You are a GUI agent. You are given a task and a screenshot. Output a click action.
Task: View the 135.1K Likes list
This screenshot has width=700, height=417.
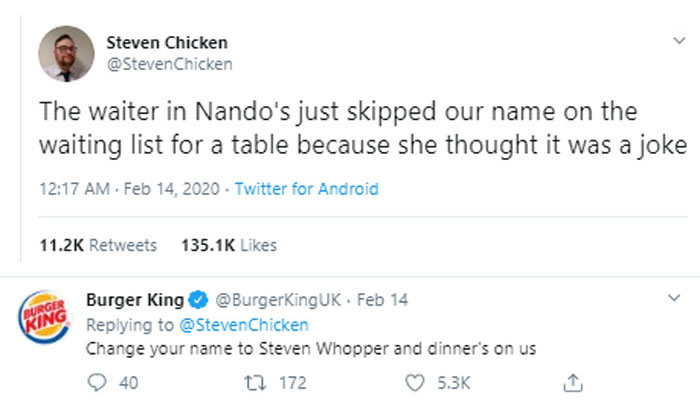[228, 244]
